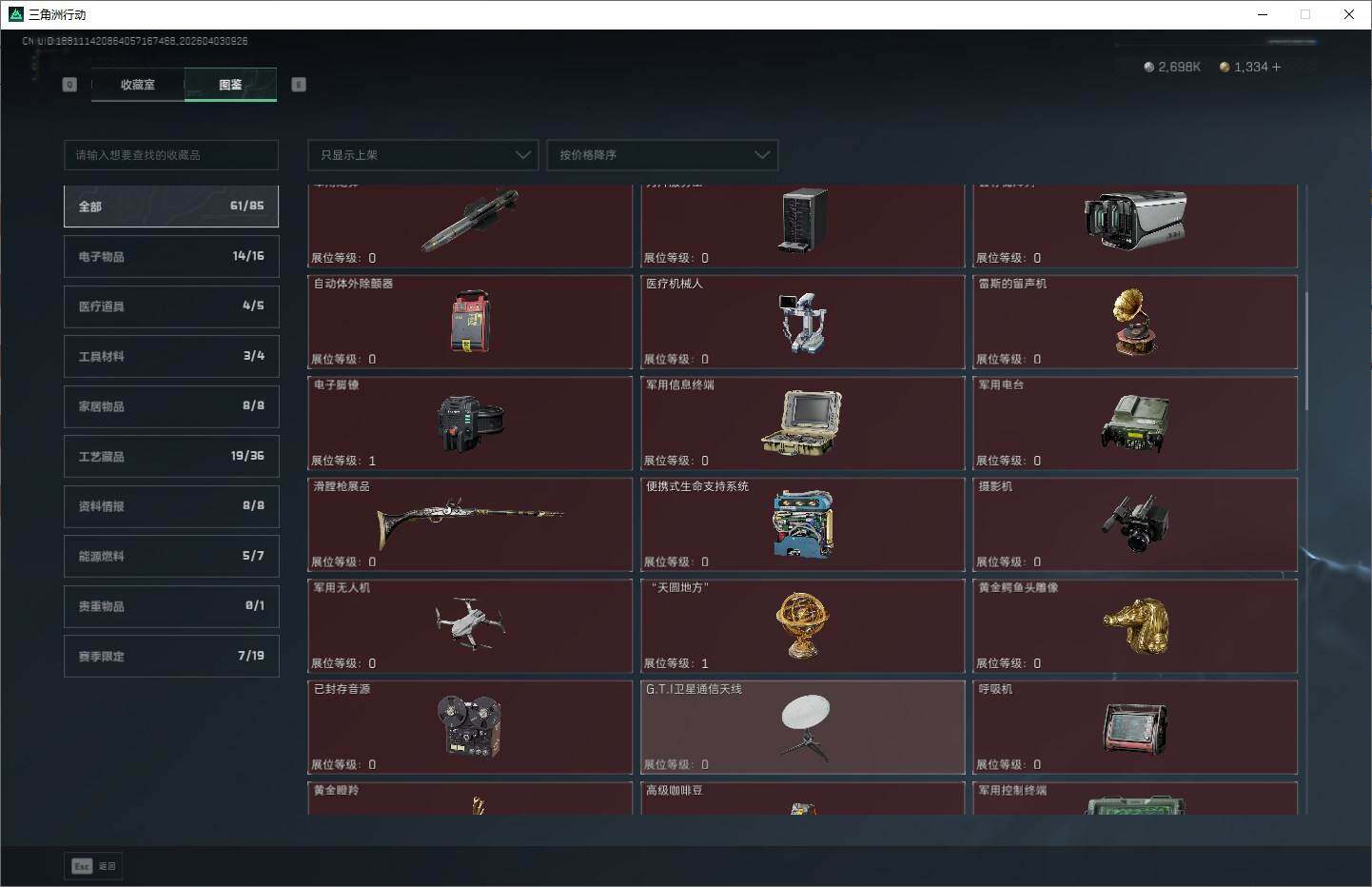Click the 19/36 count in 工艺藏品

pos(247,456)
